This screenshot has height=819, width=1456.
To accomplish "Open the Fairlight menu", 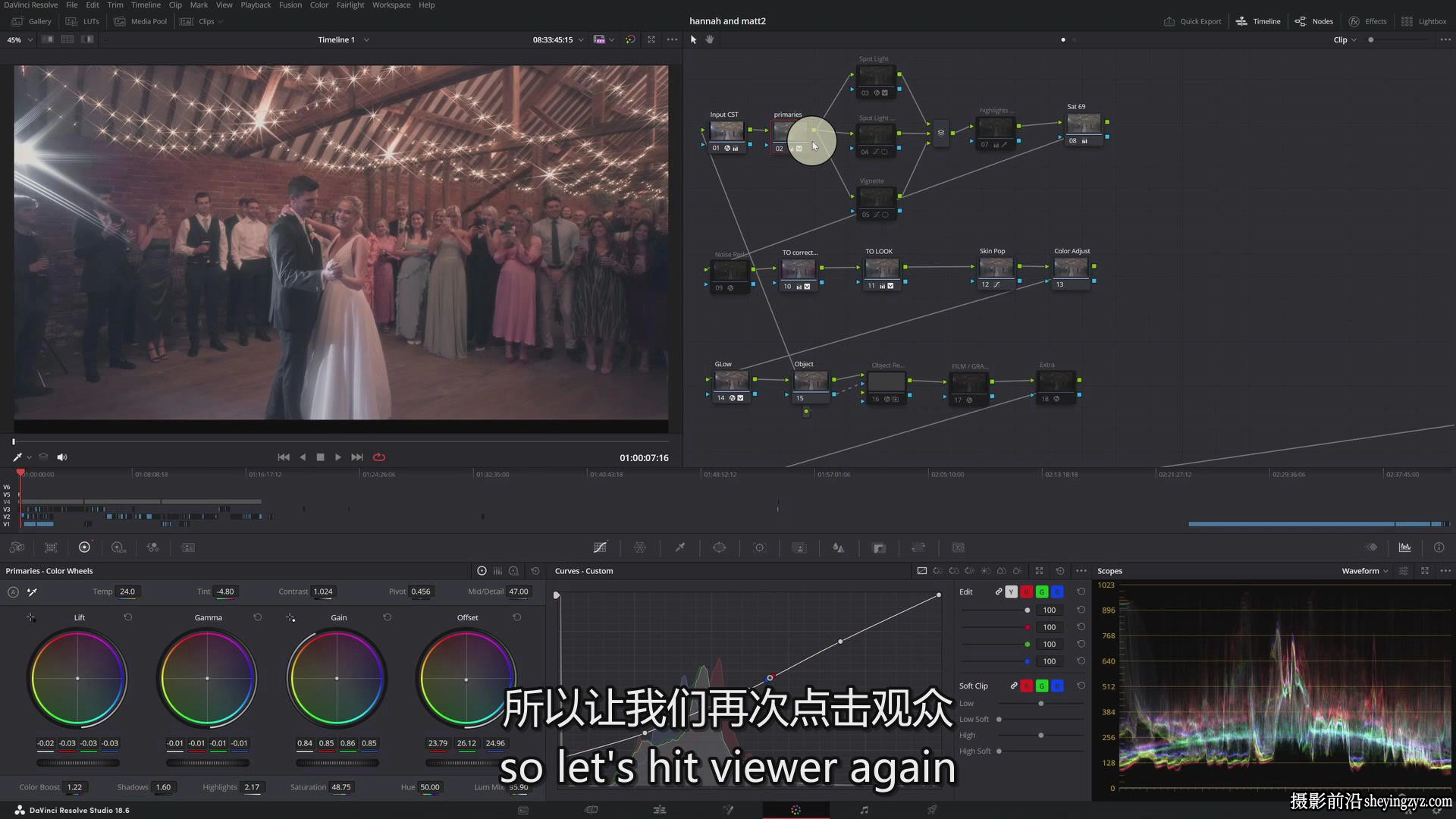I will pyautogui.click(x=350, y=5).
